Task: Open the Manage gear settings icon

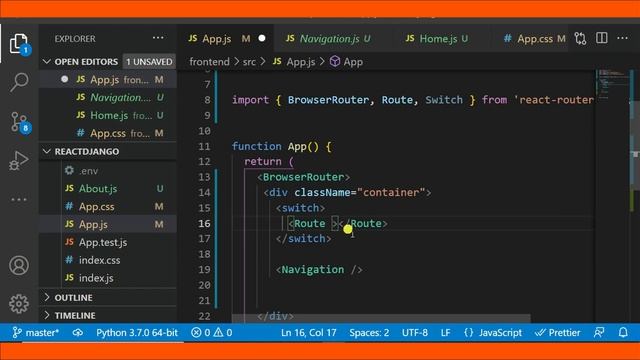Action: point(19,304)
